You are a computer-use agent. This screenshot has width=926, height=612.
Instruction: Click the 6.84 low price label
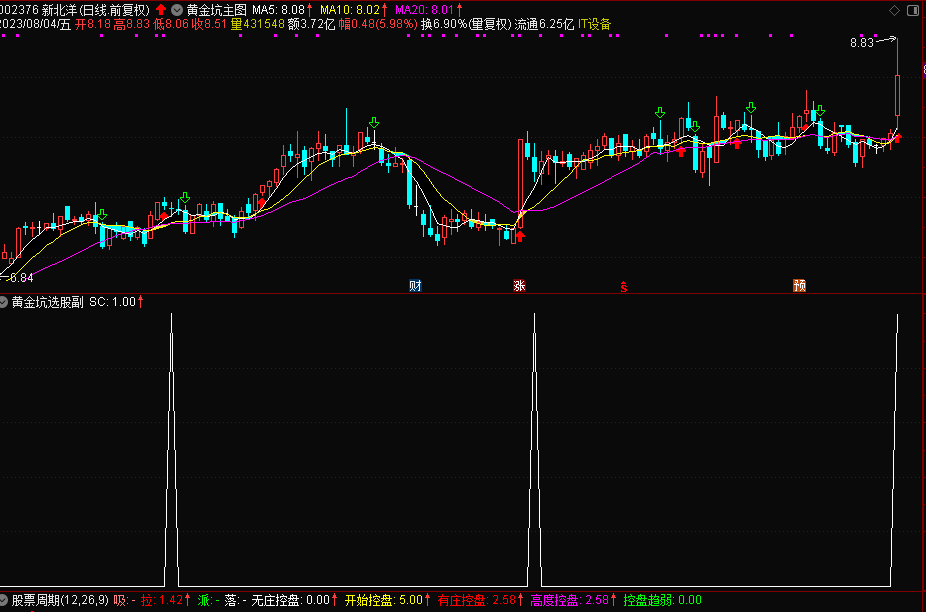pos(21,278)
